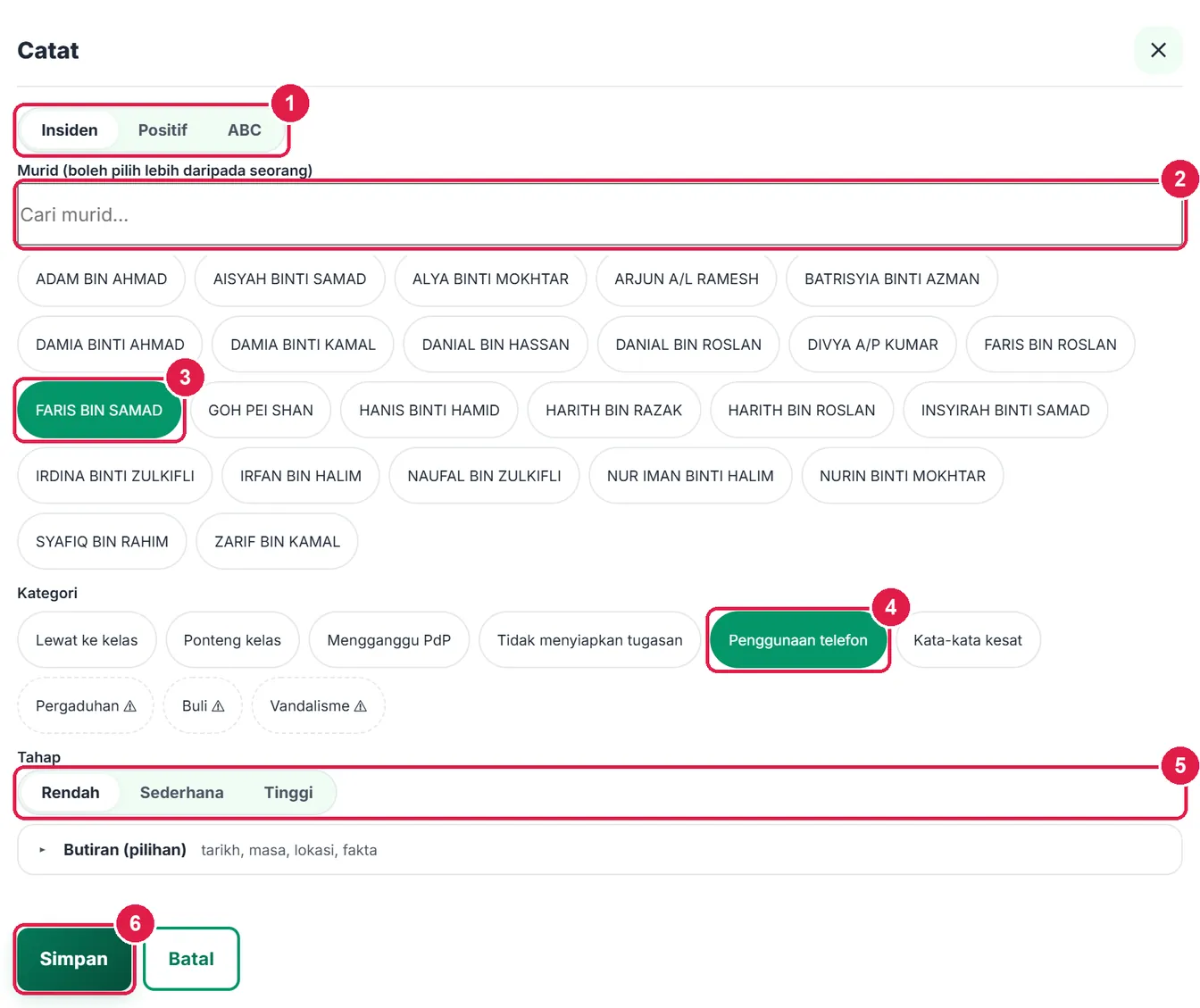Switch to the ABC tab

click(x=245, y=130)
